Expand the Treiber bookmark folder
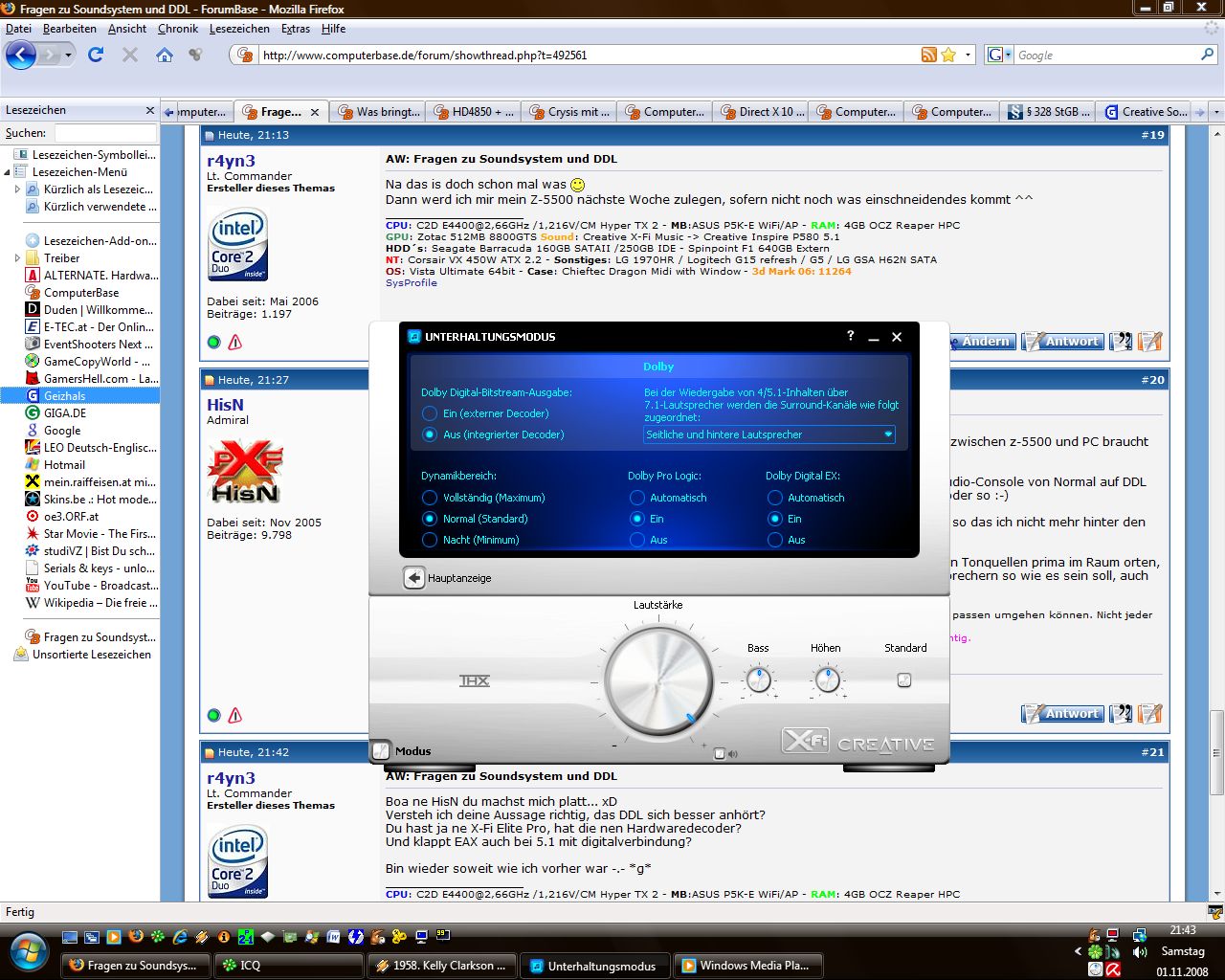1225x980 pixels. click(17, 258)
